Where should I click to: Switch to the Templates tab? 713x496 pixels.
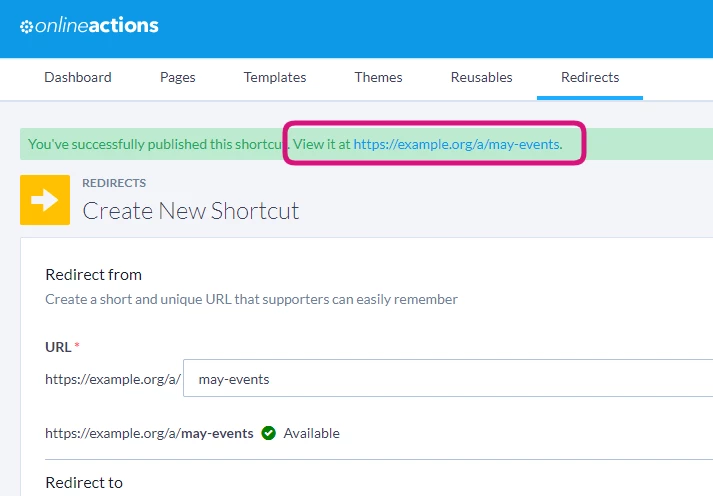[x=275, y=77]
